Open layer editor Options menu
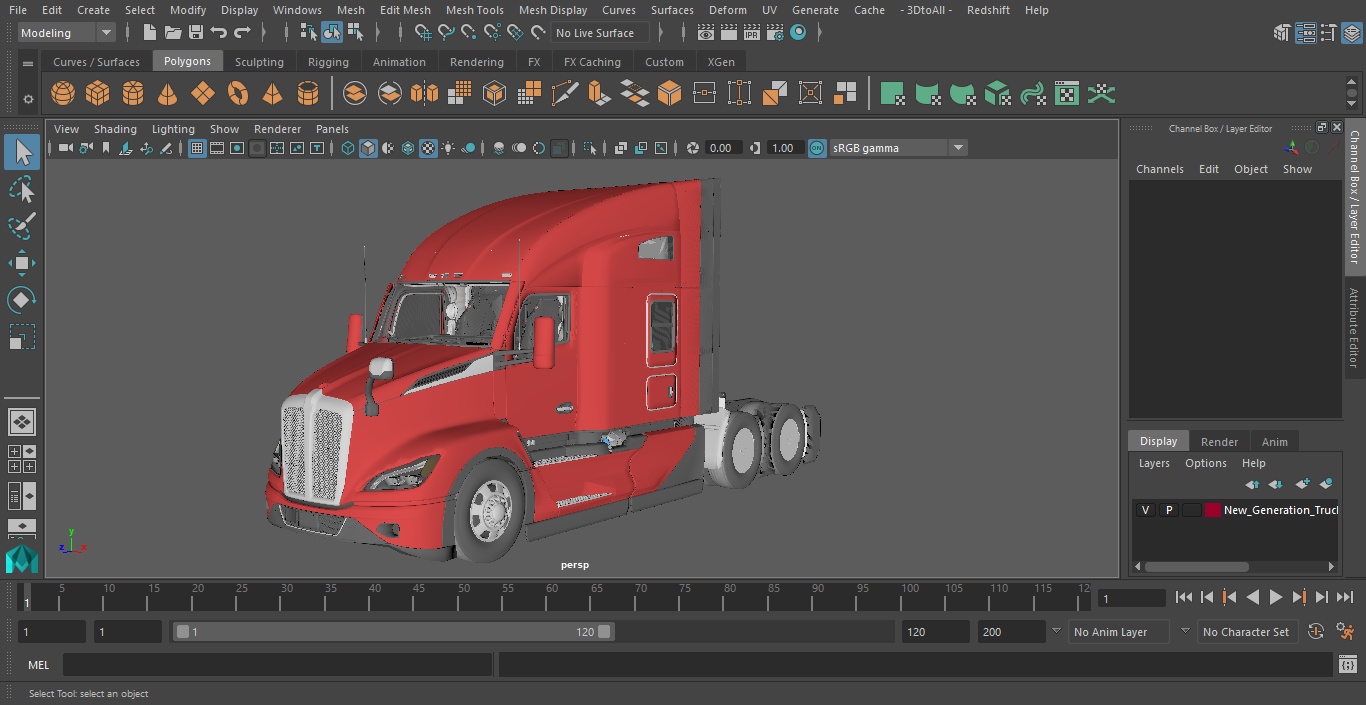This screenshot has width=1366, height=705. (1205, 463)
